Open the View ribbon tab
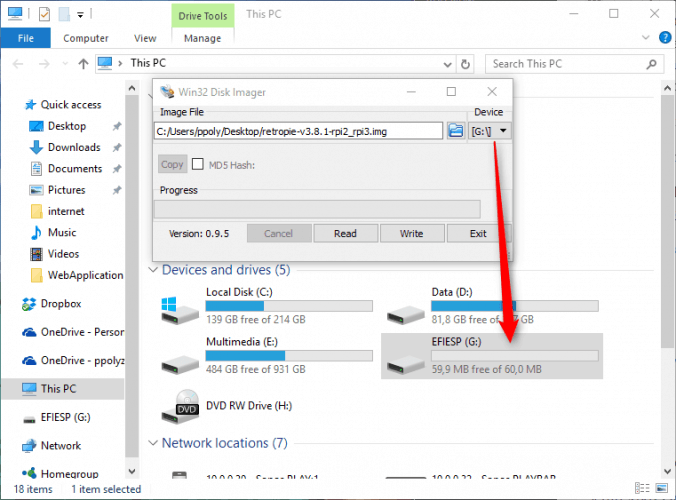 (x=145, y=38)
